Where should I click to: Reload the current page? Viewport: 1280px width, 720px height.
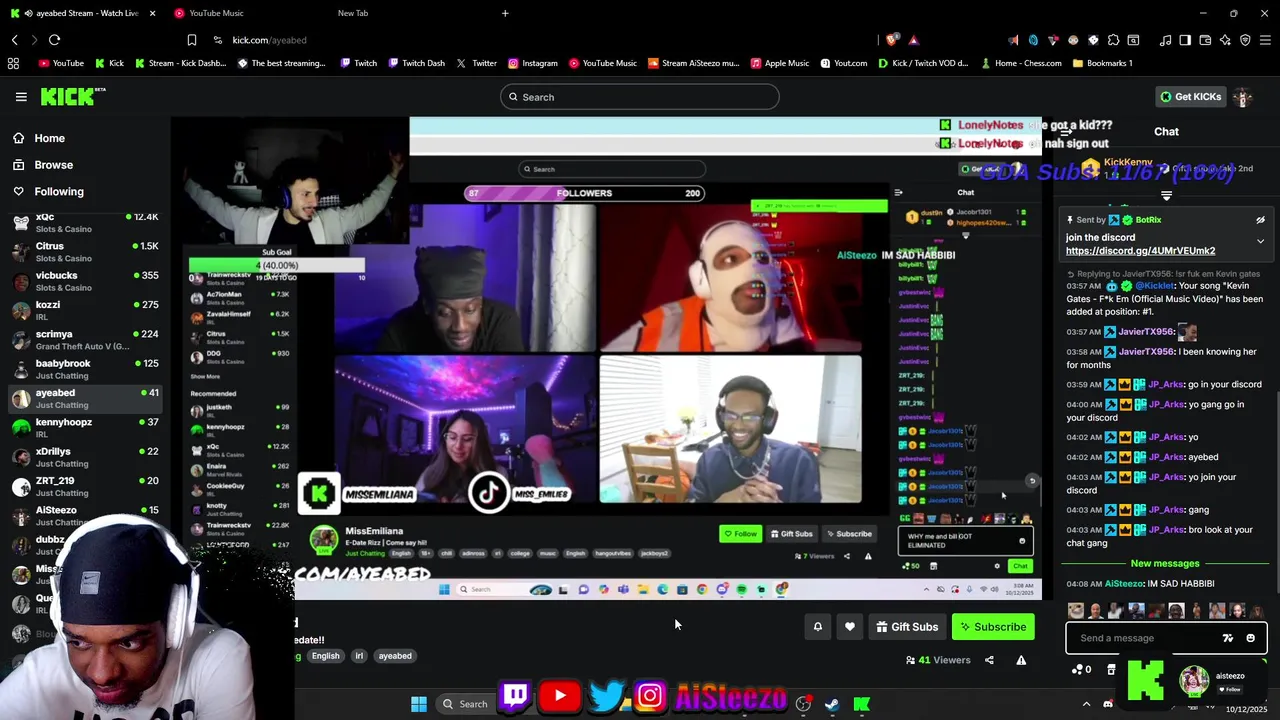[x=54, y=40]
